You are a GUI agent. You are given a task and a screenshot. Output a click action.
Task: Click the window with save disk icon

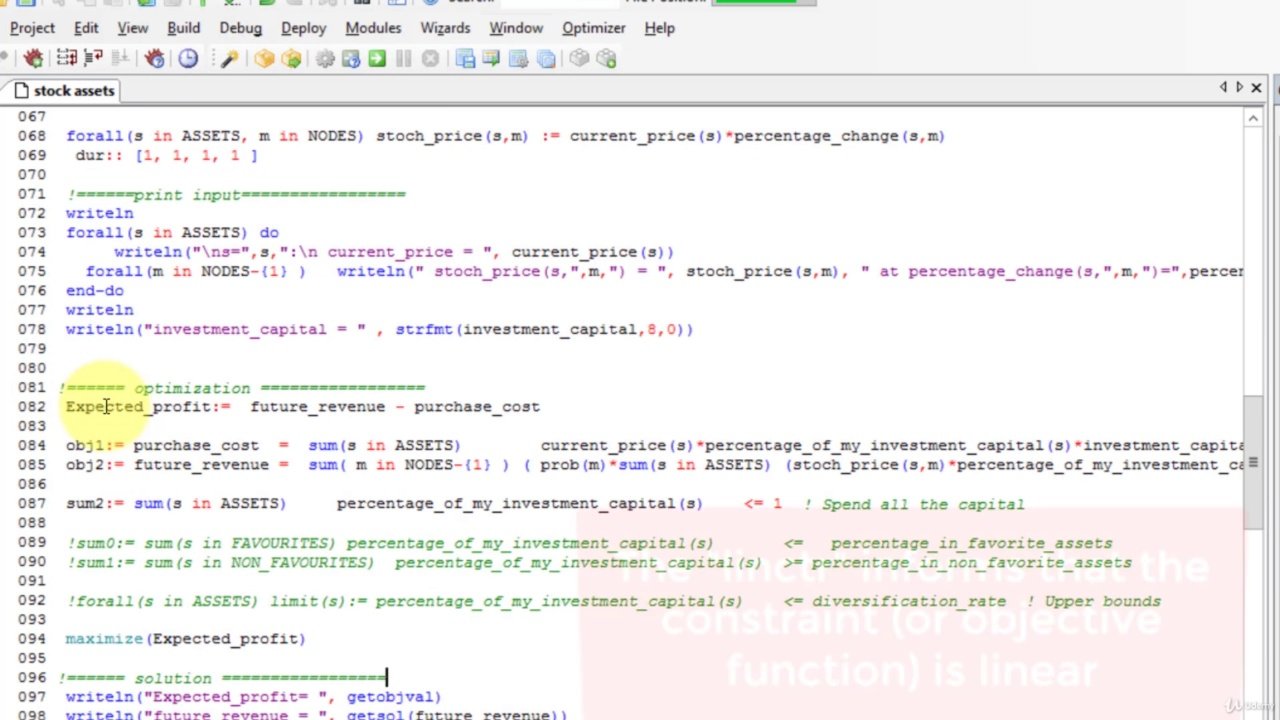point(465,59)
